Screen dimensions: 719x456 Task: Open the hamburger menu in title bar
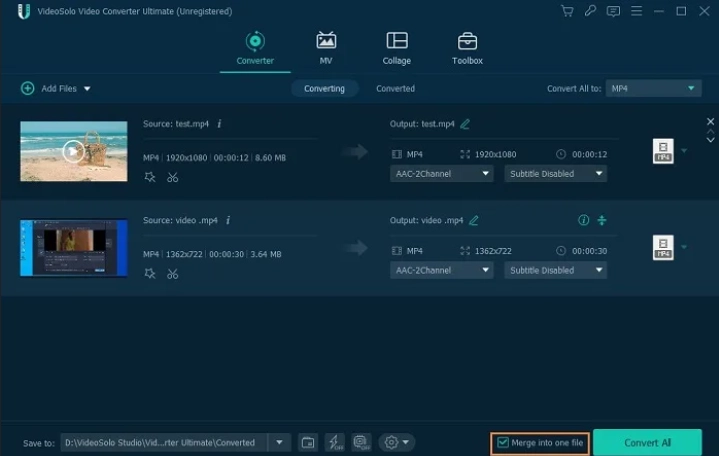tap(636, 11)
